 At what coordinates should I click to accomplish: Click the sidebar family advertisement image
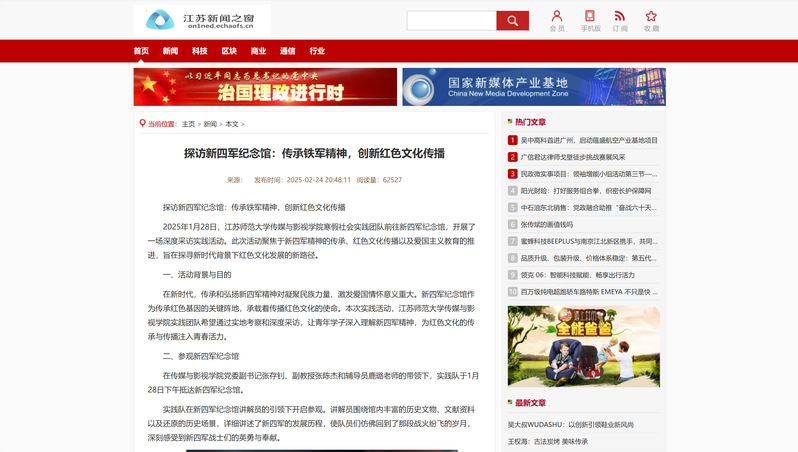(583, 346)
